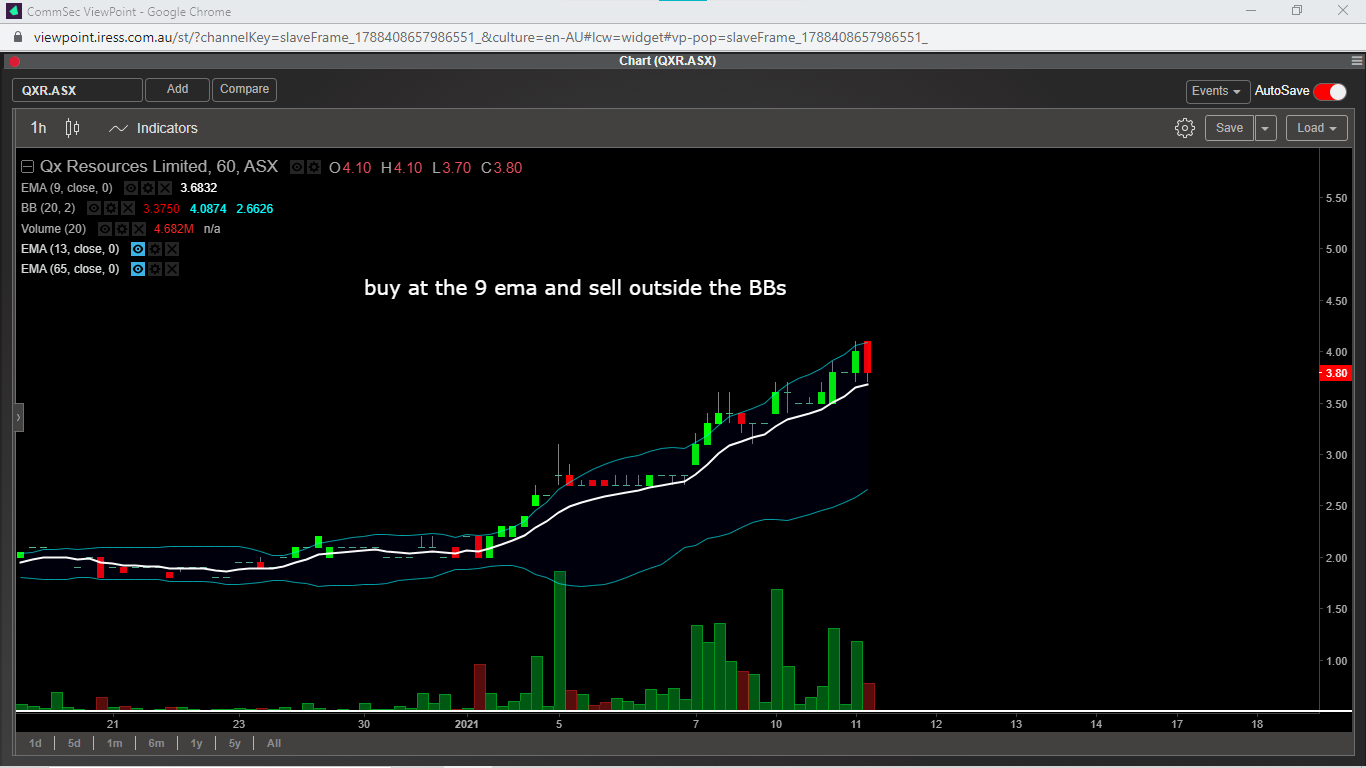The height and width of the screenshot is (768, 1366).
Task: Click the BB middle value 3.3750
Action: tap(161, 209)
